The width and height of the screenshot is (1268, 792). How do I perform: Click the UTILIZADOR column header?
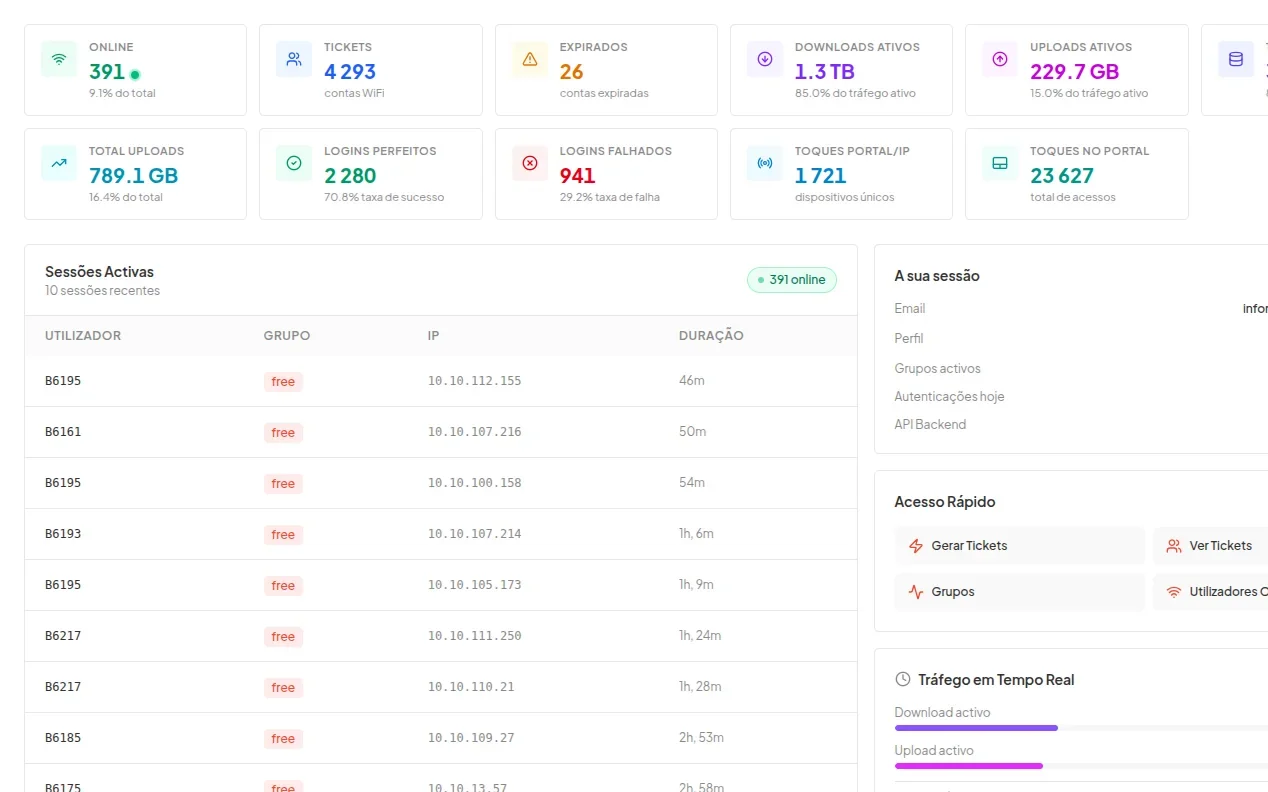[83, 336]
